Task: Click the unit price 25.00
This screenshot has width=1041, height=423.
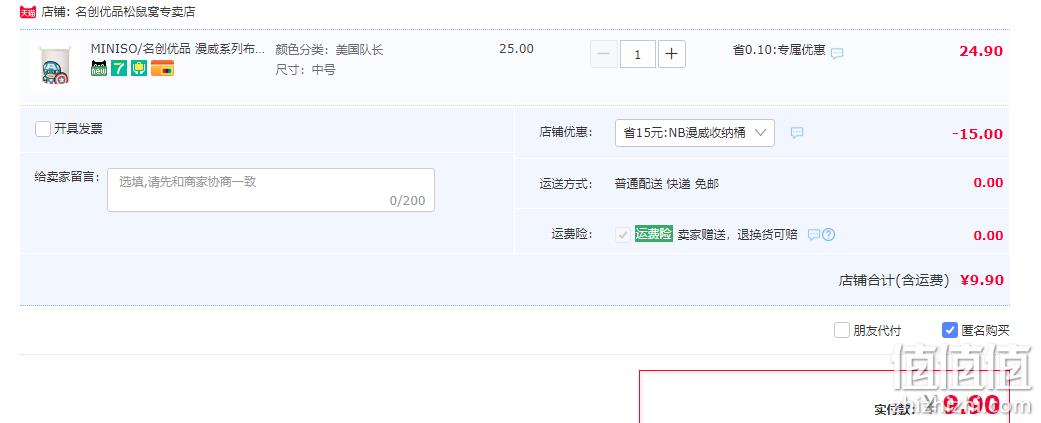Action: (x=517, y=49)
